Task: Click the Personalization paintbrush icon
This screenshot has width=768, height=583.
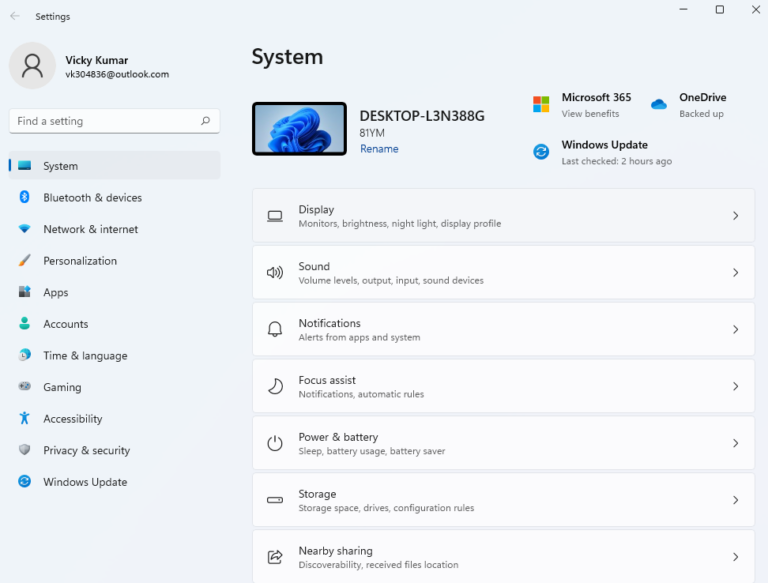Action: click(x=25, y=261)
